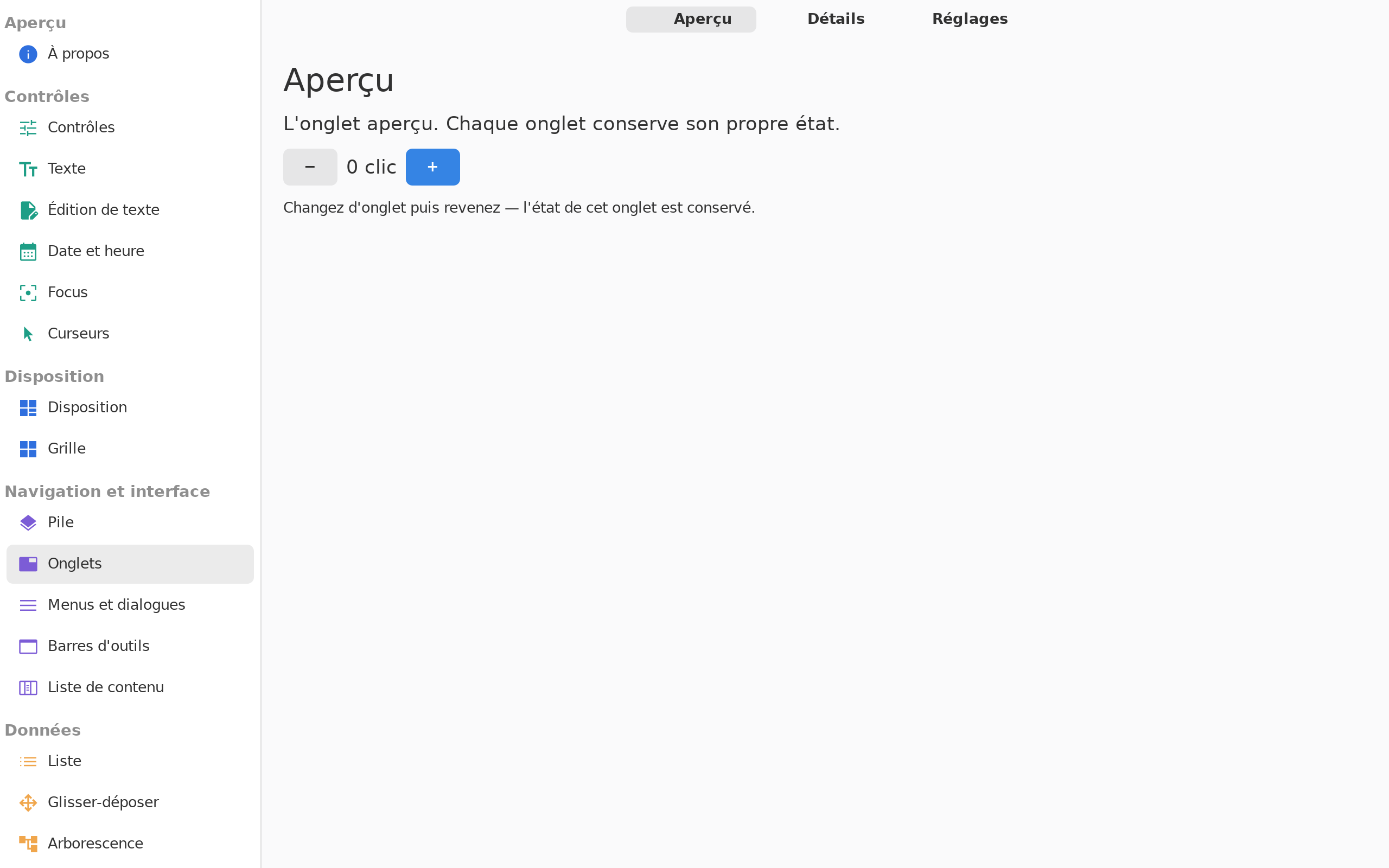This screenshot has width=1389, height=868.
Task: Navigate to Curseurs in the sidebar
Action: 130,334
